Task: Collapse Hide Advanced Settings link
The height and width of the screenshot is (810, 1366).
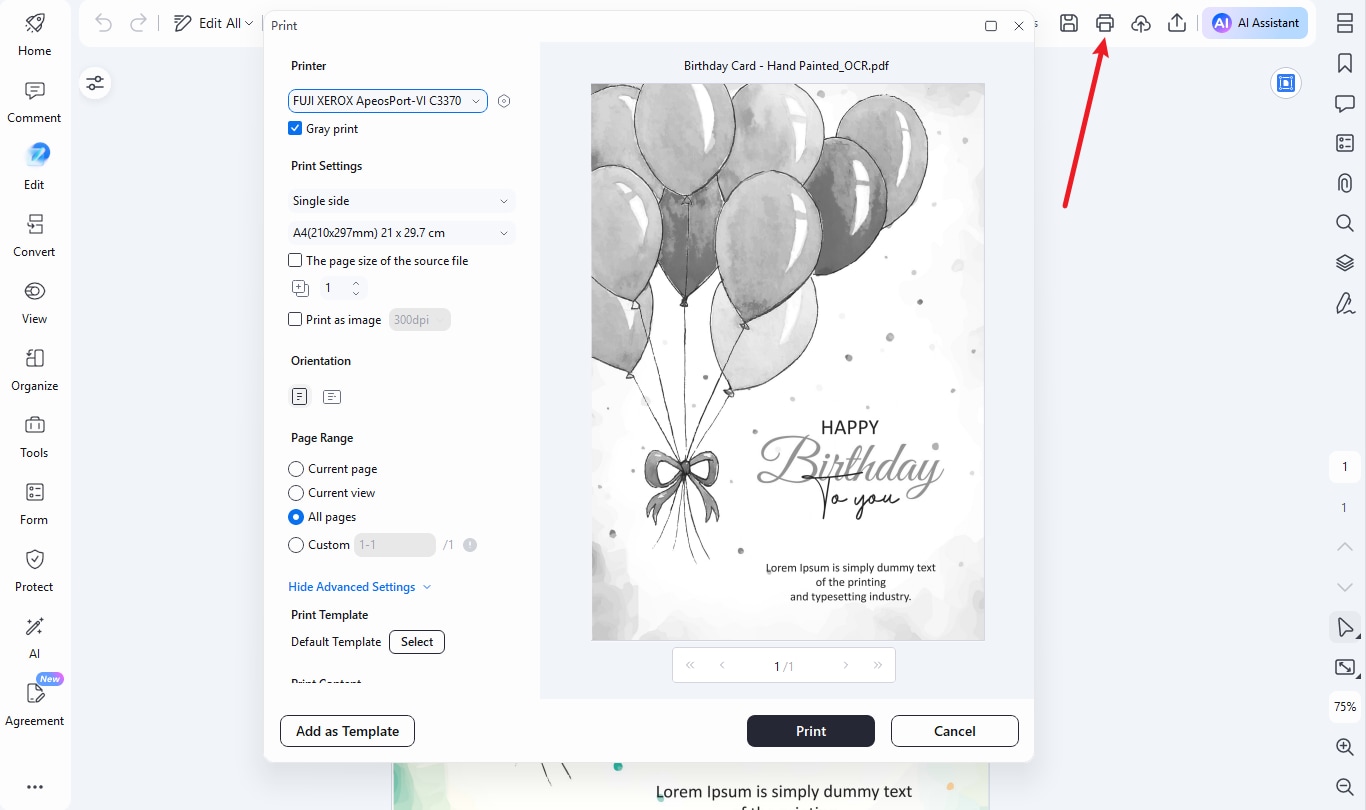Action: (360, 587)
